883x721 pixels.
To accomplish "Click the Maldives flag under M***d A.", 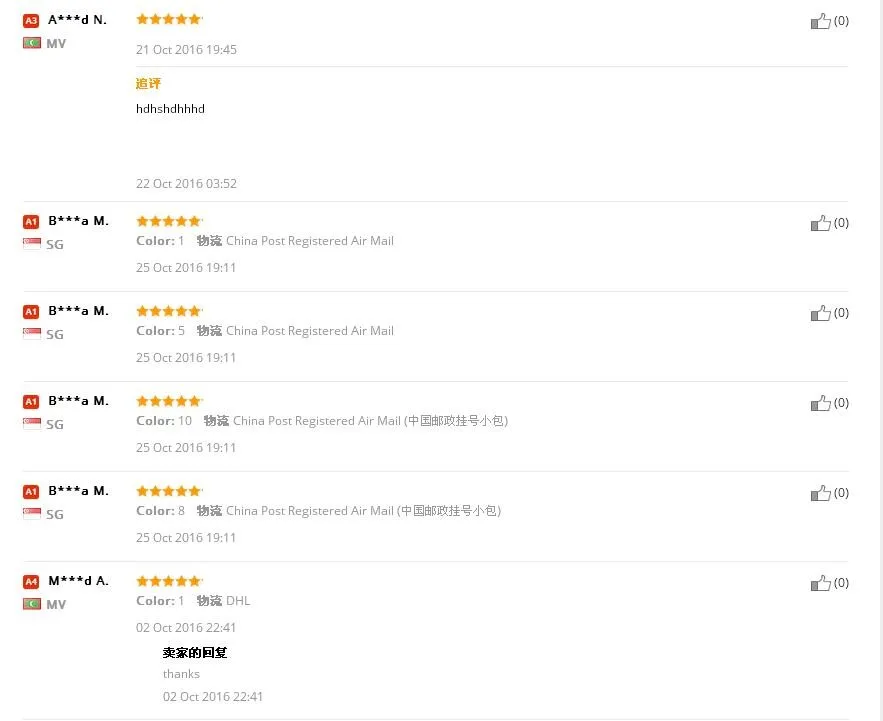I will [32, 604].
